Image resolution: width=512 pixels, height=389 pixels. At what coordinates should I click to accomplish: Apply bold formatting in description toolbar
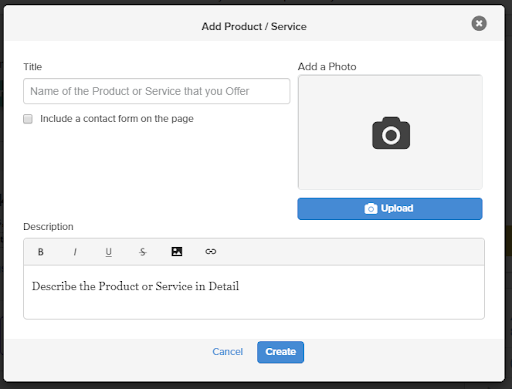coord(41,252)
